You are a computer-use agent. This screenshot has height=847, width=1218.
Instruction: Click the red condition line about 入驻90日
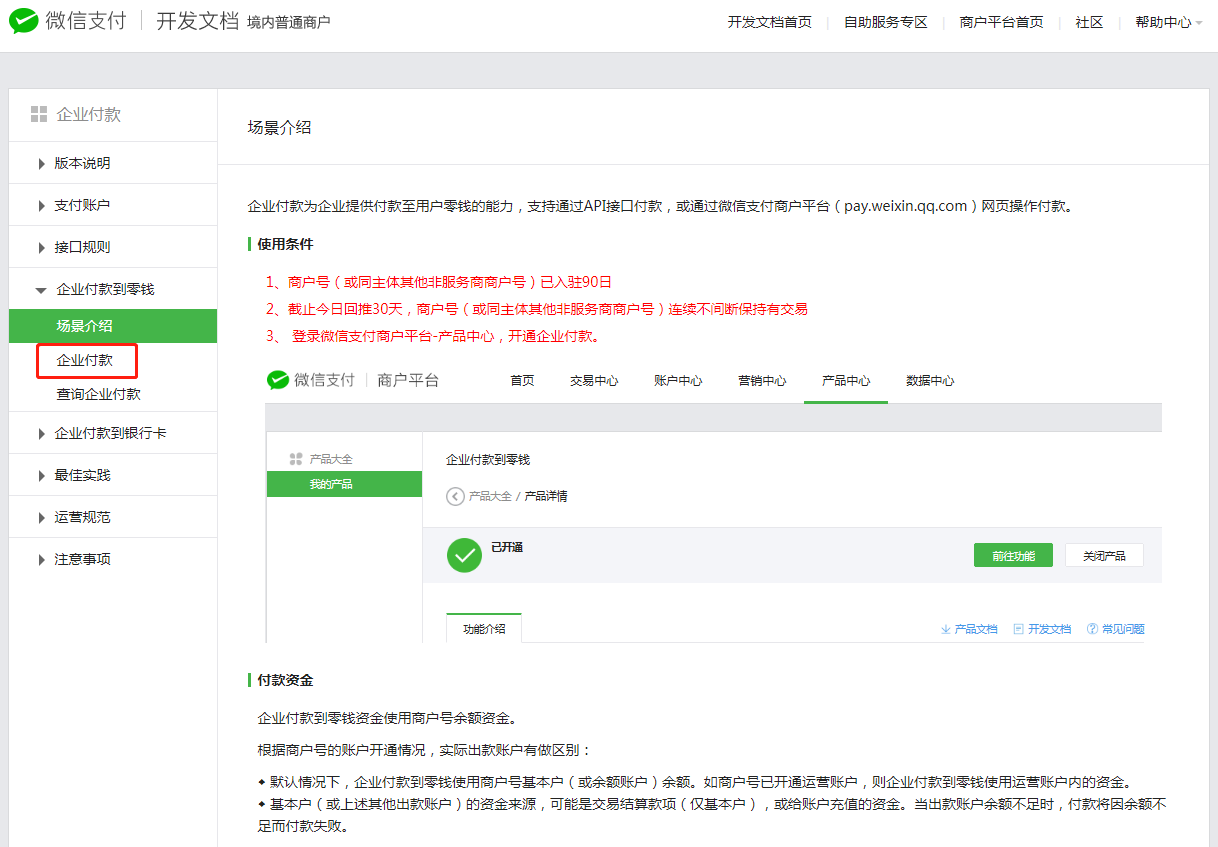[x=439, y=282]
